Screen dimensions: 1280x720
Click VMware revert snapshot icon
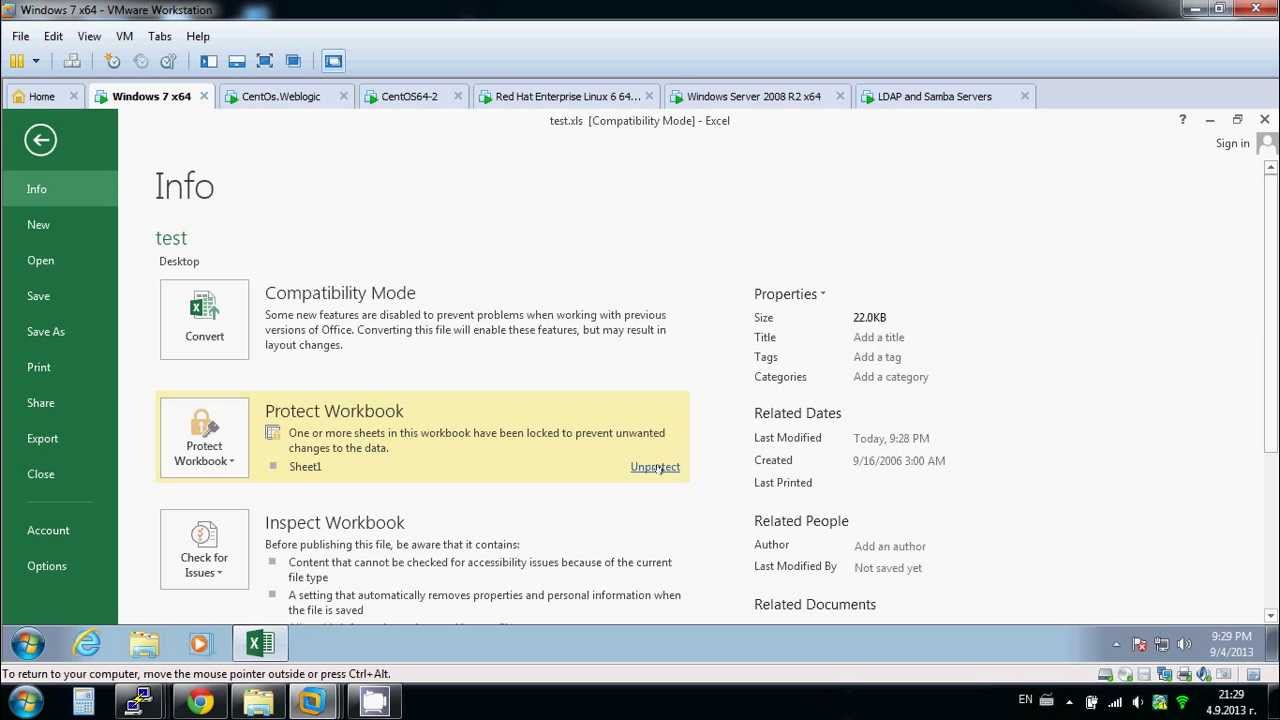point(141,61)
